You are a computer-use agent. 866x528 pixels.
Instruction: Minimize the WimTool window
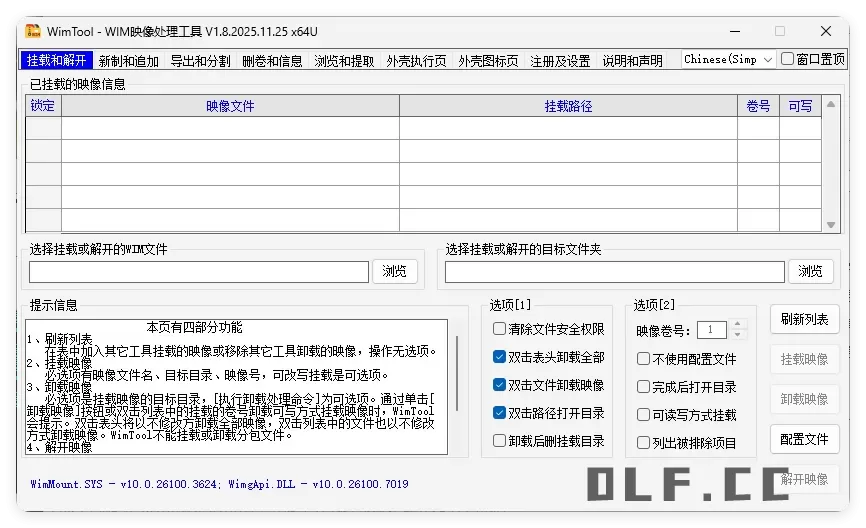point(735,31)
